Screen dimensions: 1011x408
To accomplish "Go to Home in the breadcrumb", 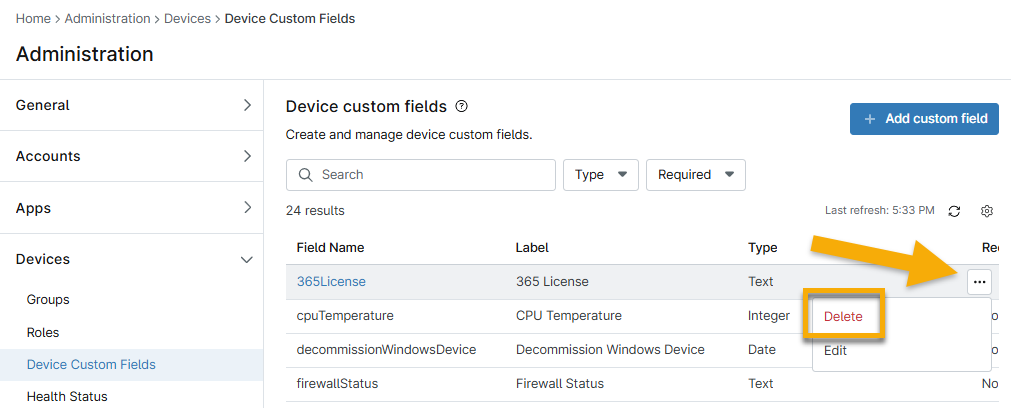I will (33, 18).
